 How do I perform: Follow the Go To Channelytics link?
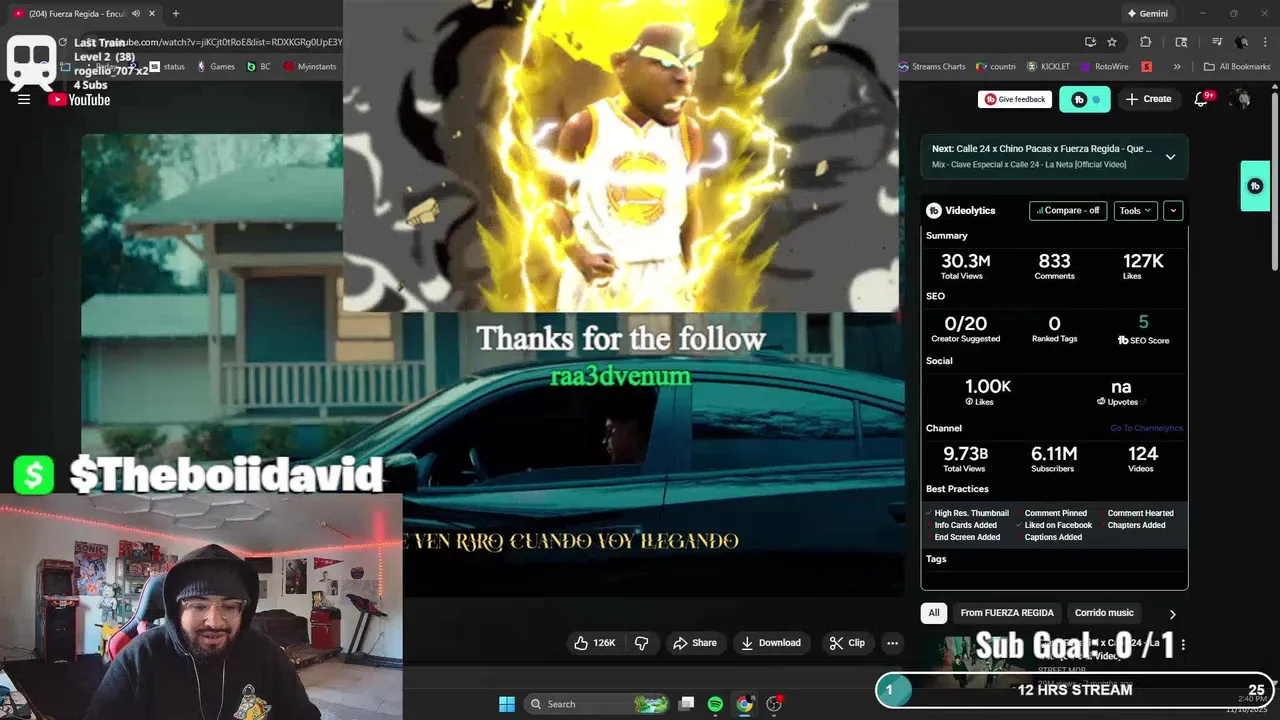[x=1146, y=428]
